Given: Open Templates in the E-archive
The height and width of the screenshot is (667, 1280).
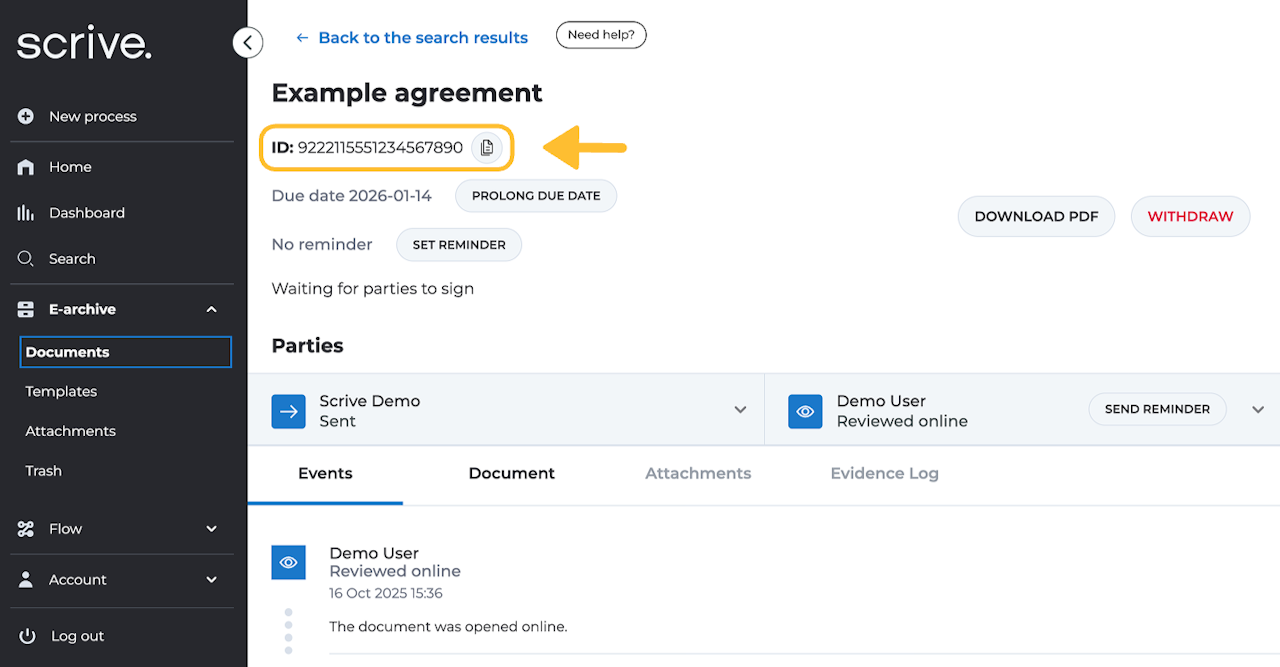Looking at the screenshot, I should click(x=61, y=392).
